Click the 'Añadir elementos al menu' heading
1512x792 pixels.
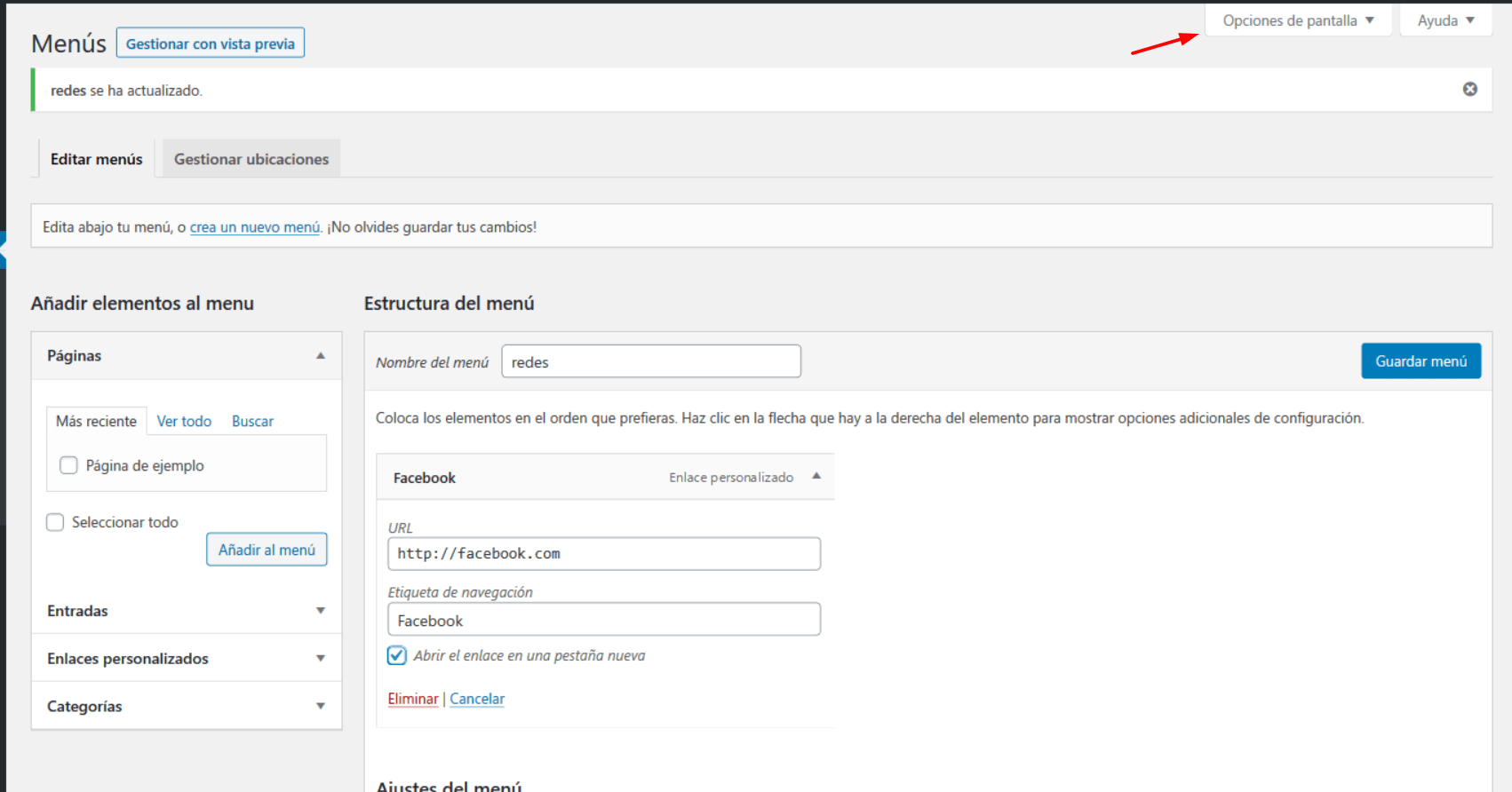tap(142, 304)
